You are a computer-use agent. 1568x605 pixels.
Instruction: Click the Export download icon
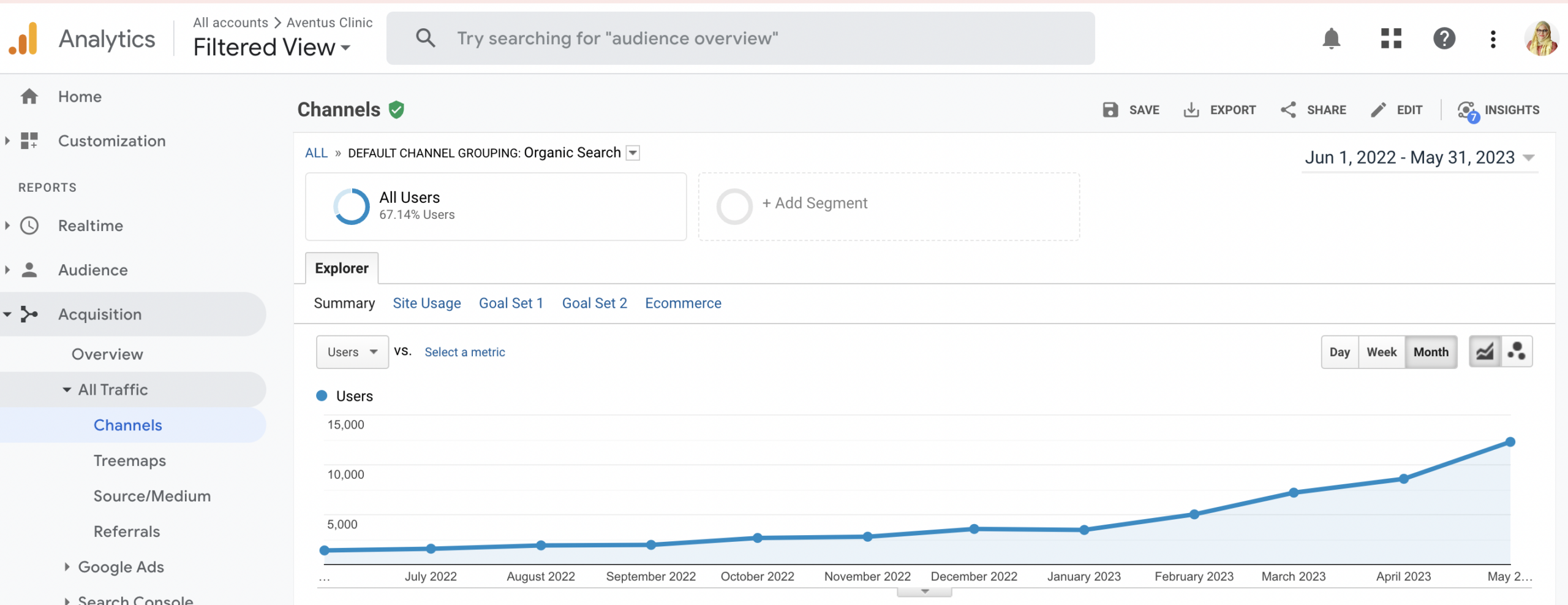1191,110
